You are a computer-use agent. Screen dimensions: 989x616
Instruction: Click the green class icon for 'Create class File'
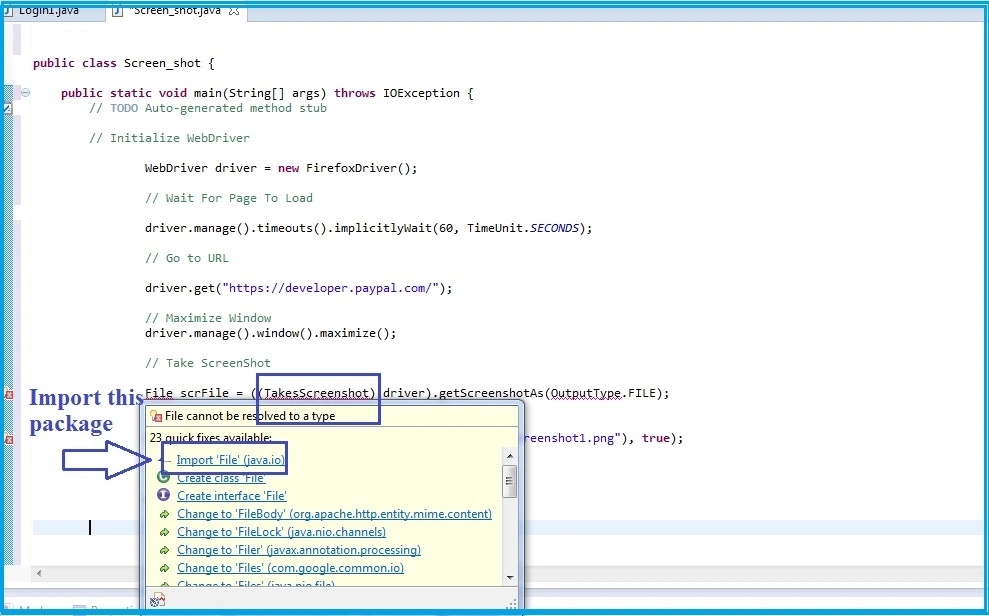pyautogui.click(x=163, y=477)
